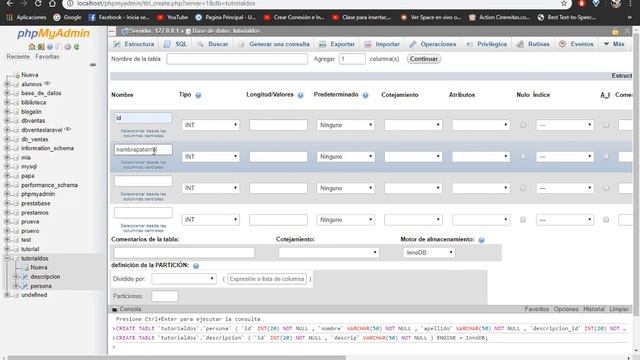Open Predeterminado dropdown for Id row
This screenshot has width=640, height=360.
(x=346, y=125)
